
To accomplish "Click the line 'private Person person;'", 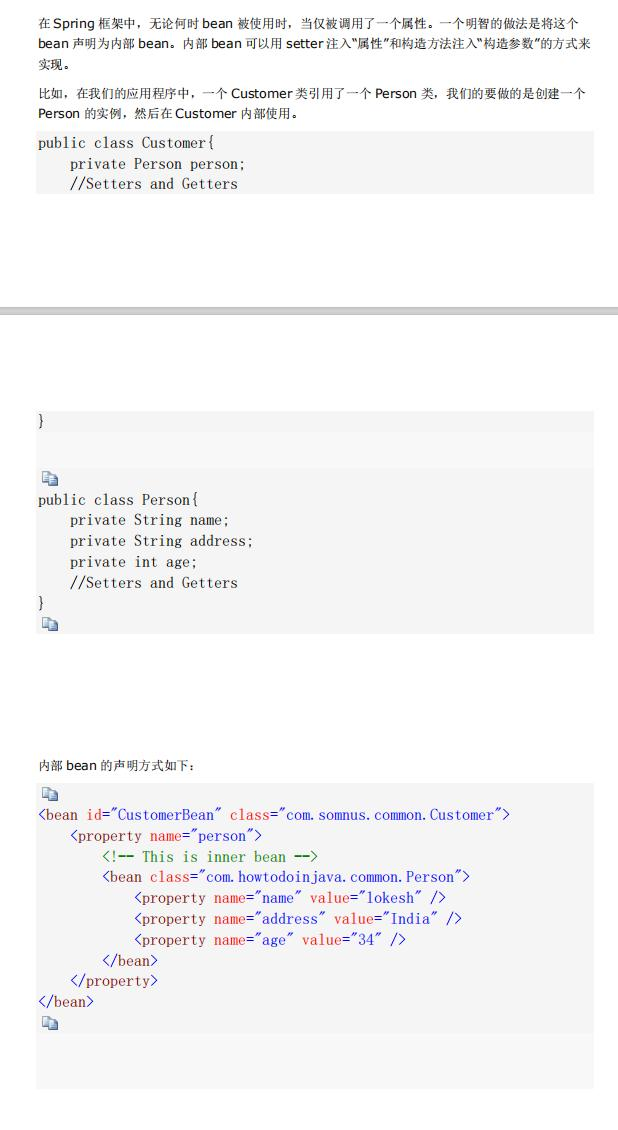I will 157,164.
